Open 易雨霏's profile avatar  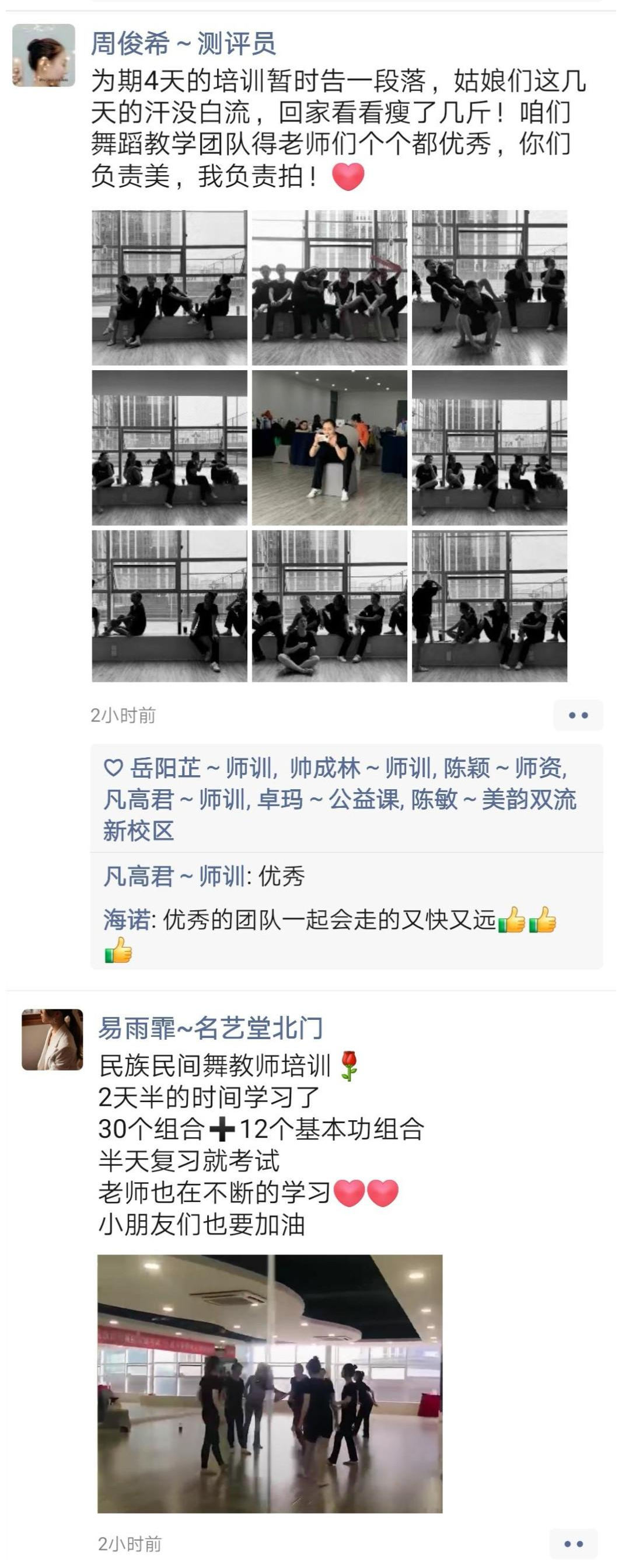(x=53, y=1040)
